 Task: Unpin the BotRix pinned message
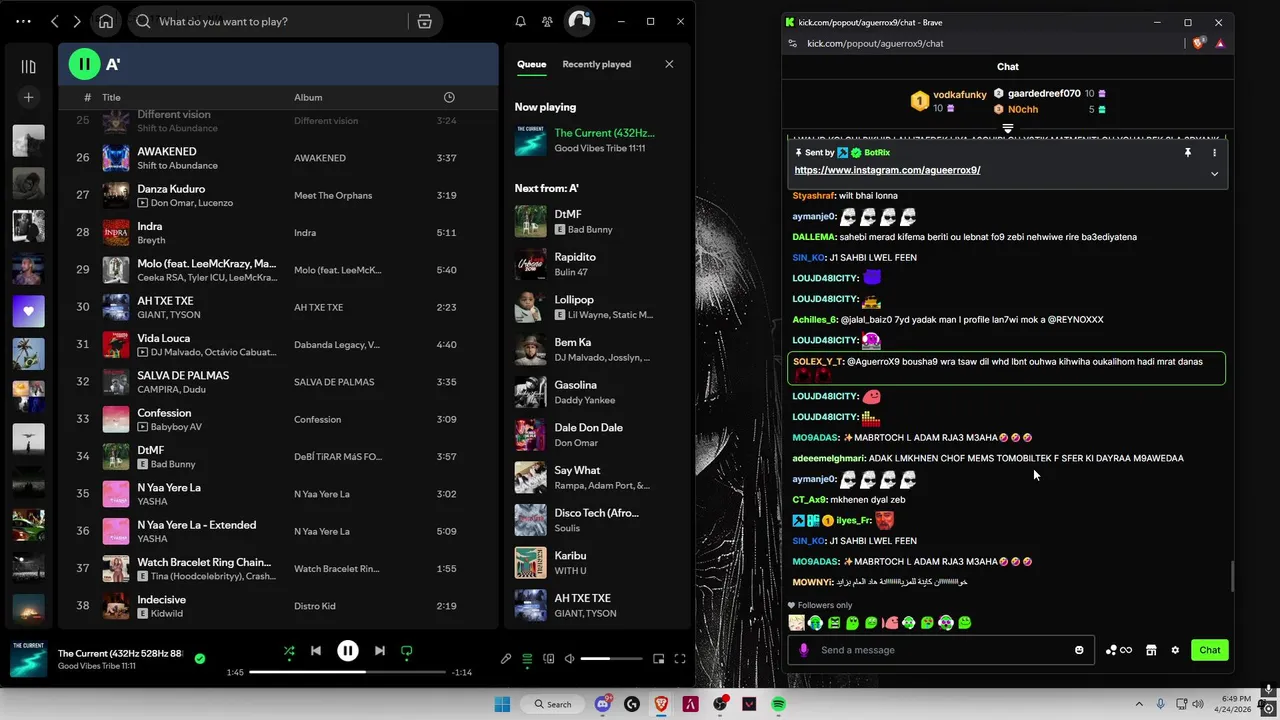1188,153
